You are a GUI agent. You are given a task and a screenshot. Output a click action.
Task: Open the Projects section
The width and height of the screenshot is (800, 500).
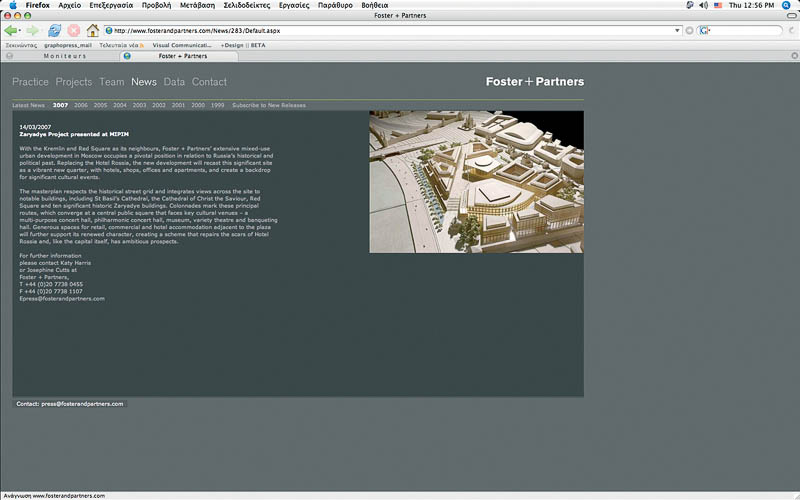pyautogui.click(x=74, y=82)
